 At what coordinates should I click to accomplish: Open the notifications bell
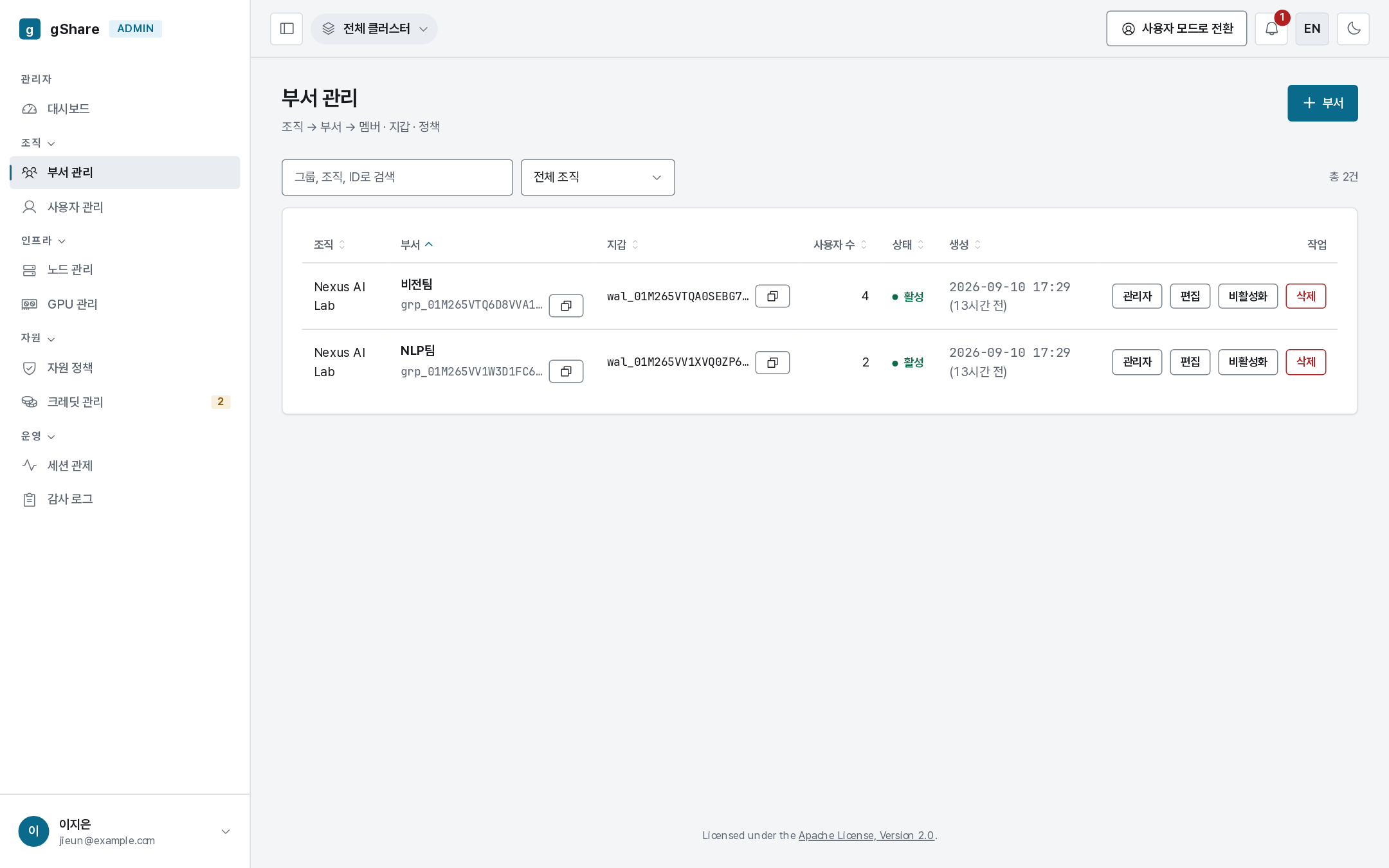pos(1271,29)
